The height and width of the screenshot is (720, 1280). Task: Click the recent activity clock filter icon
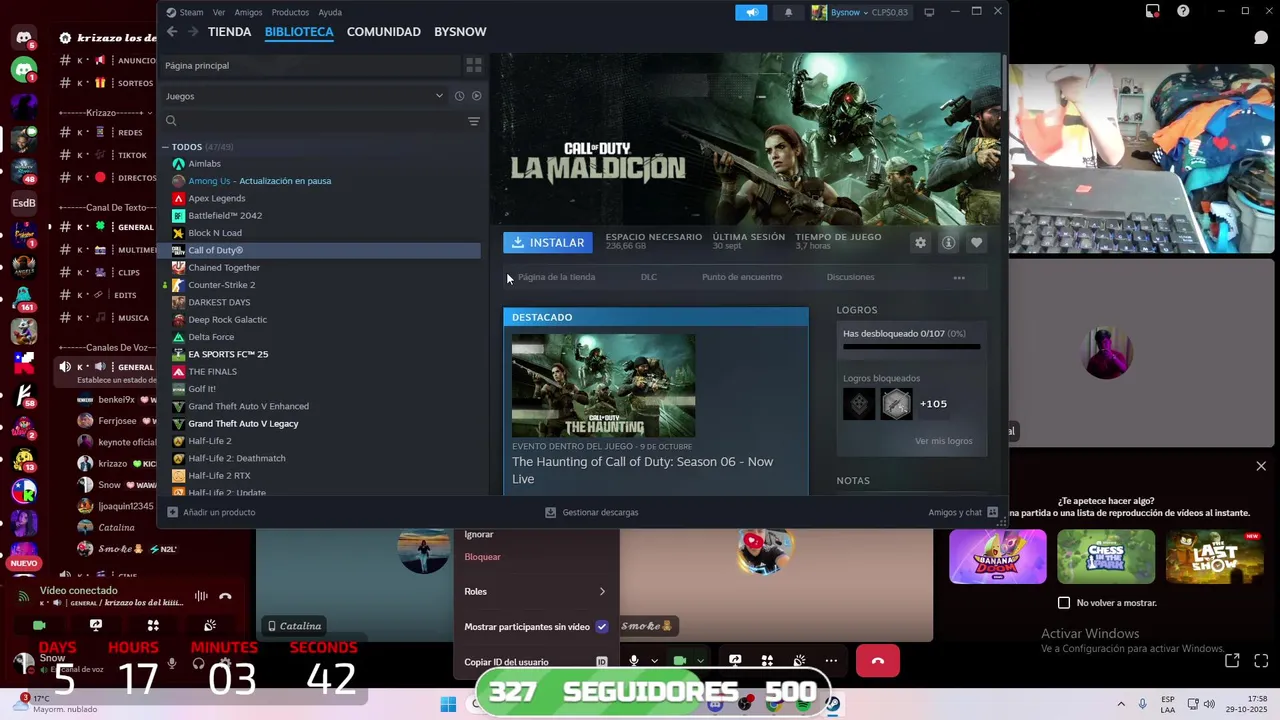point(459,96)
